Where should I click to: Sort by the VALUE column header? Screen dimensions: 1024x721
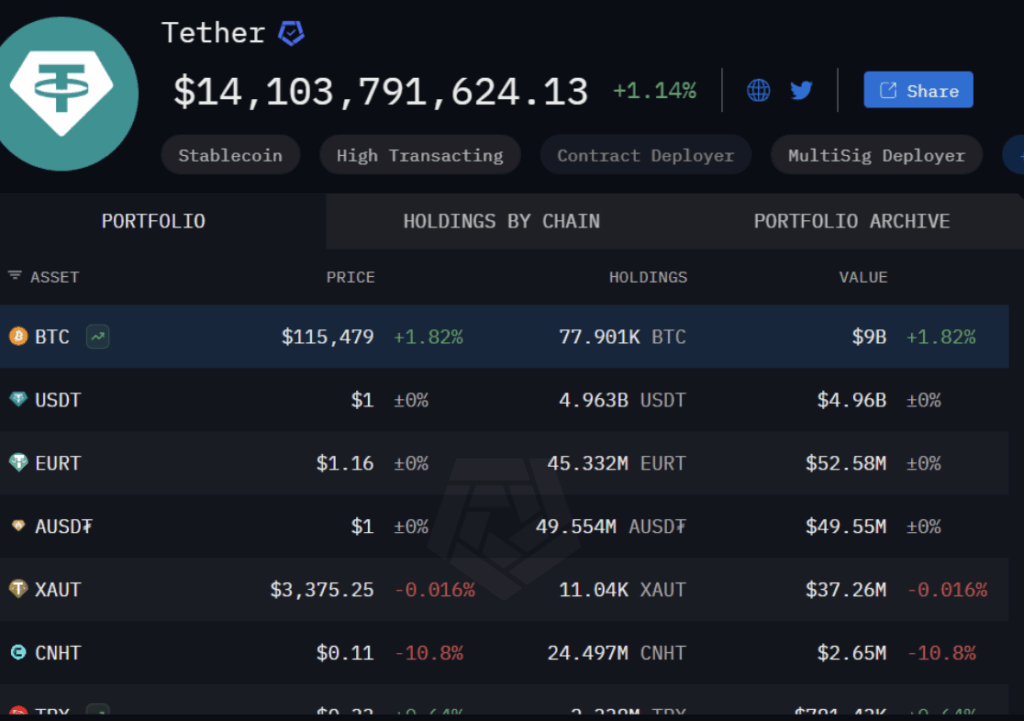click(863, 277)
